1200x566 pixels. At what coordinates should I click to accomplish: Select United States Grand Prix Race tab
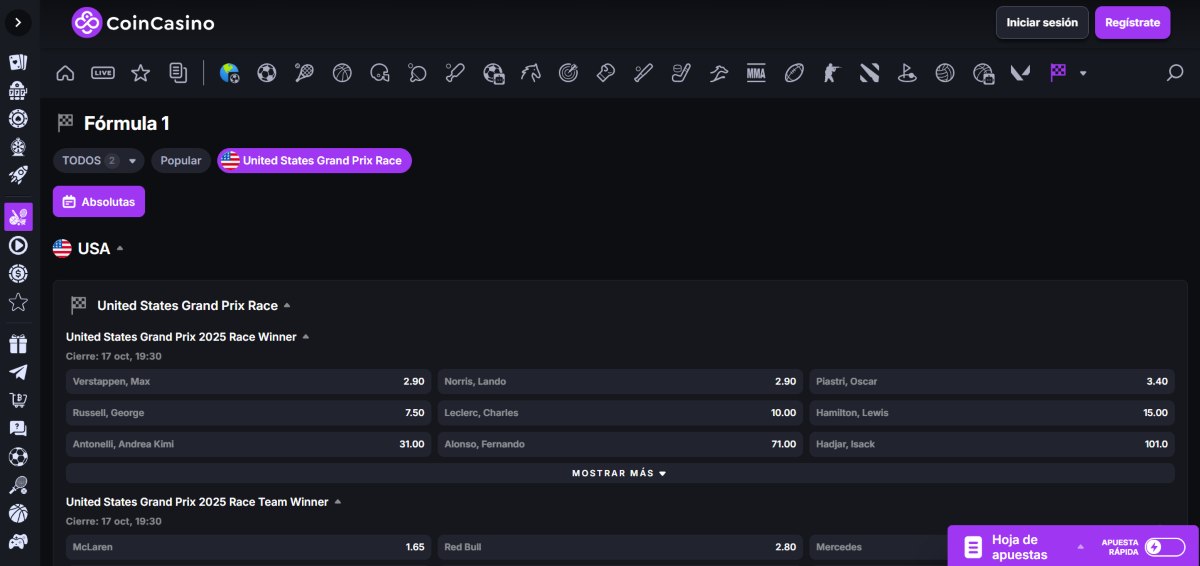pyautogui.click(x=314, y=161)
